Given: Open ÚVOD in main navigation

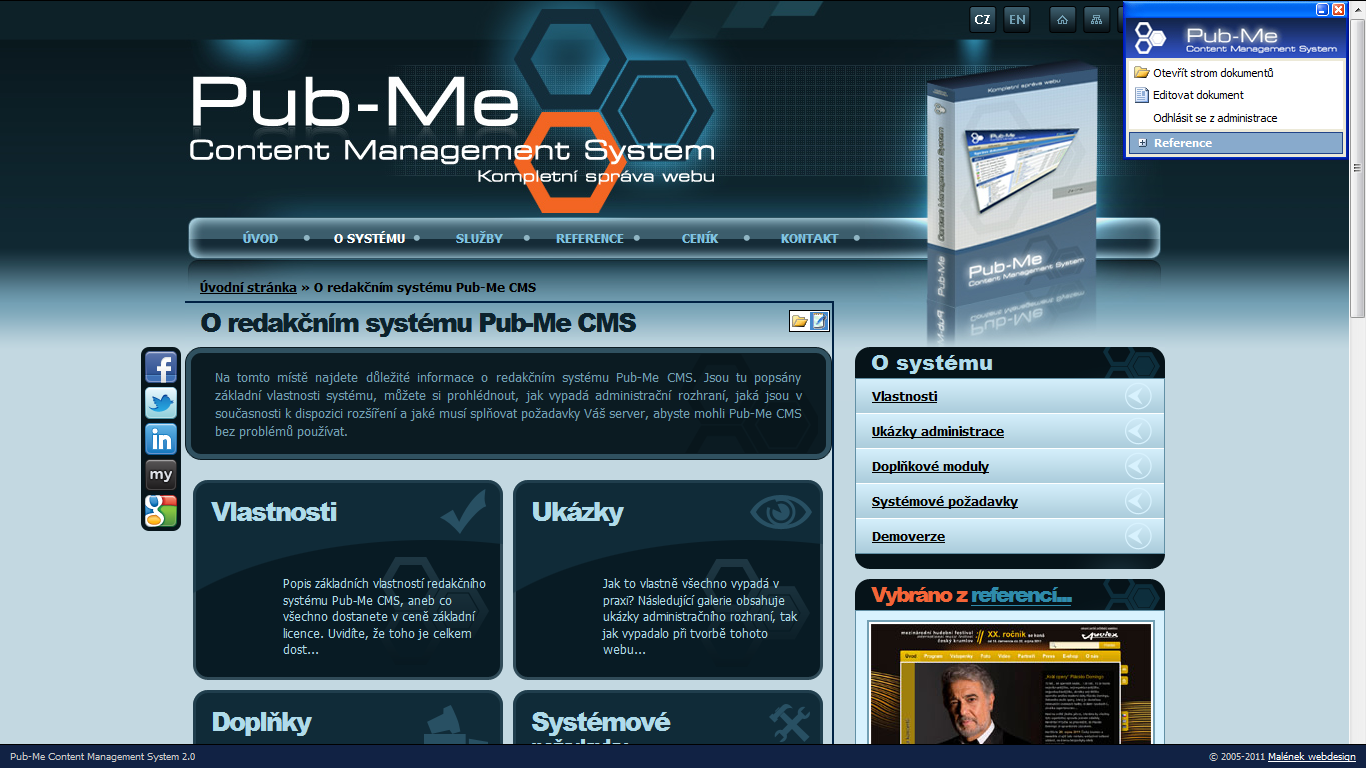Looking at the screenshot, I should [260, 238].
